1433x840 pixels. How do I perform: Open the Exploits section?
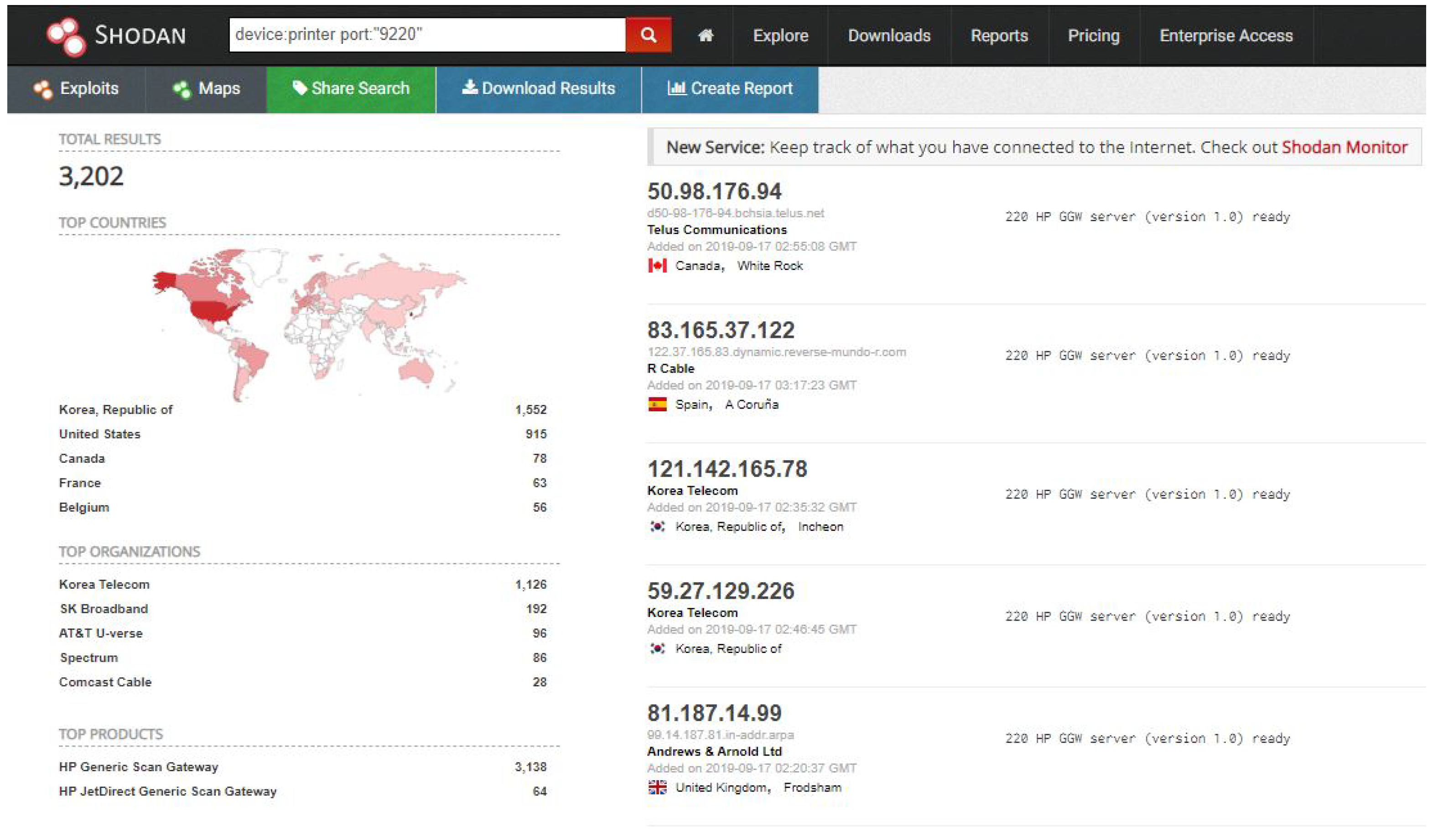click(76, 89)
